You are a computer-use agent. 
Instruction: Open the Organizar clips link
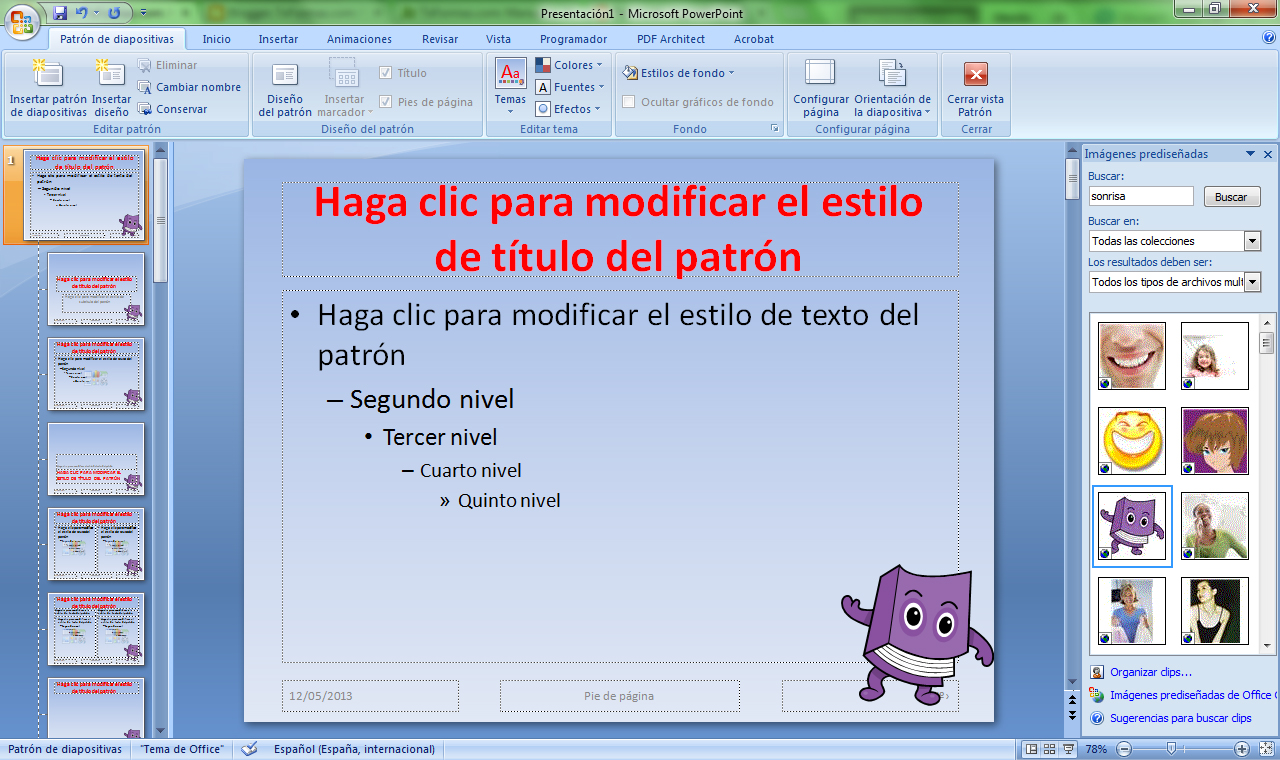click(x=1150, y=672)
